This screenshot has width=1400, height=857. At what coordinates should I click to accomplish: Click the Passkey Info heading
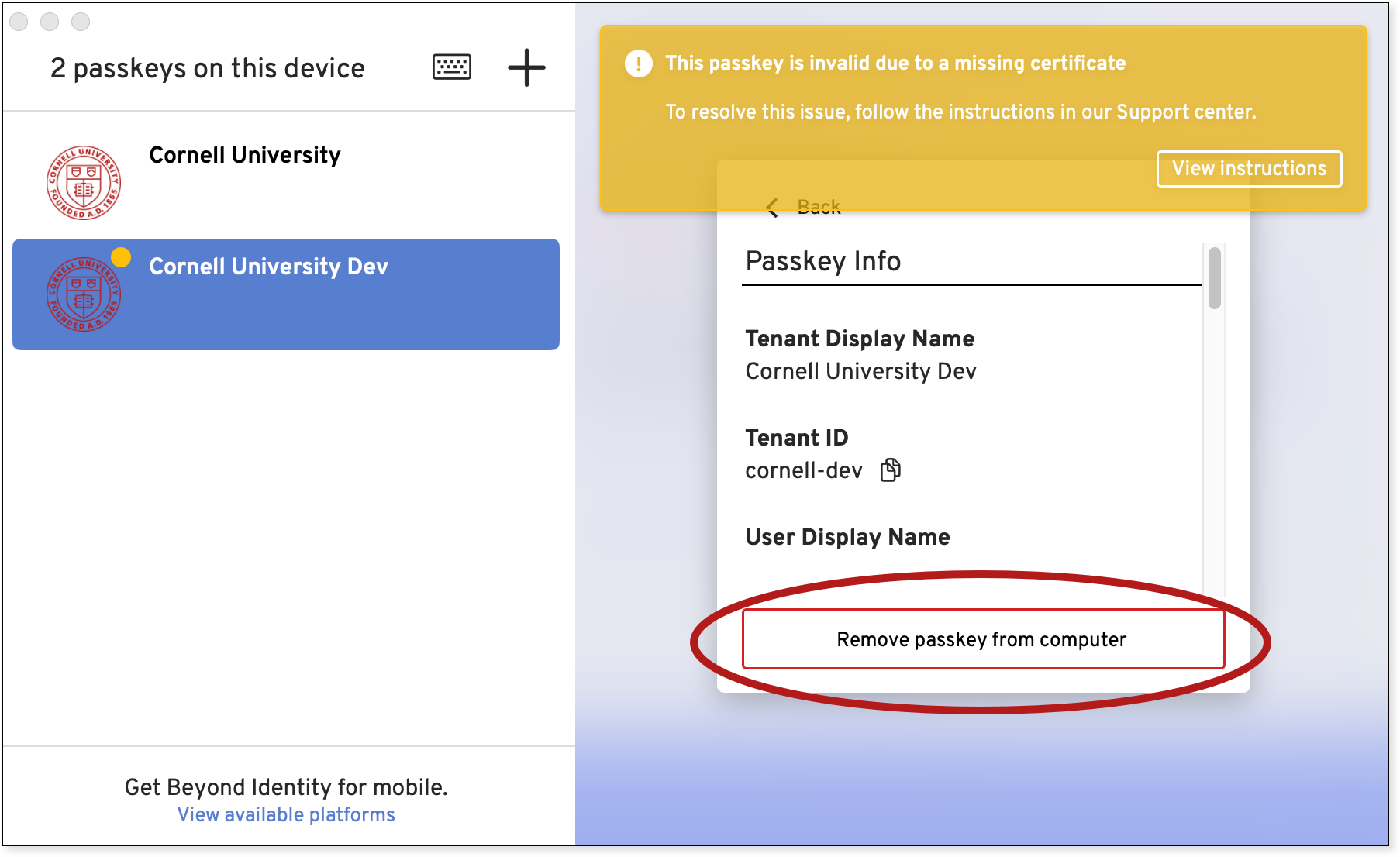point(822,262)
